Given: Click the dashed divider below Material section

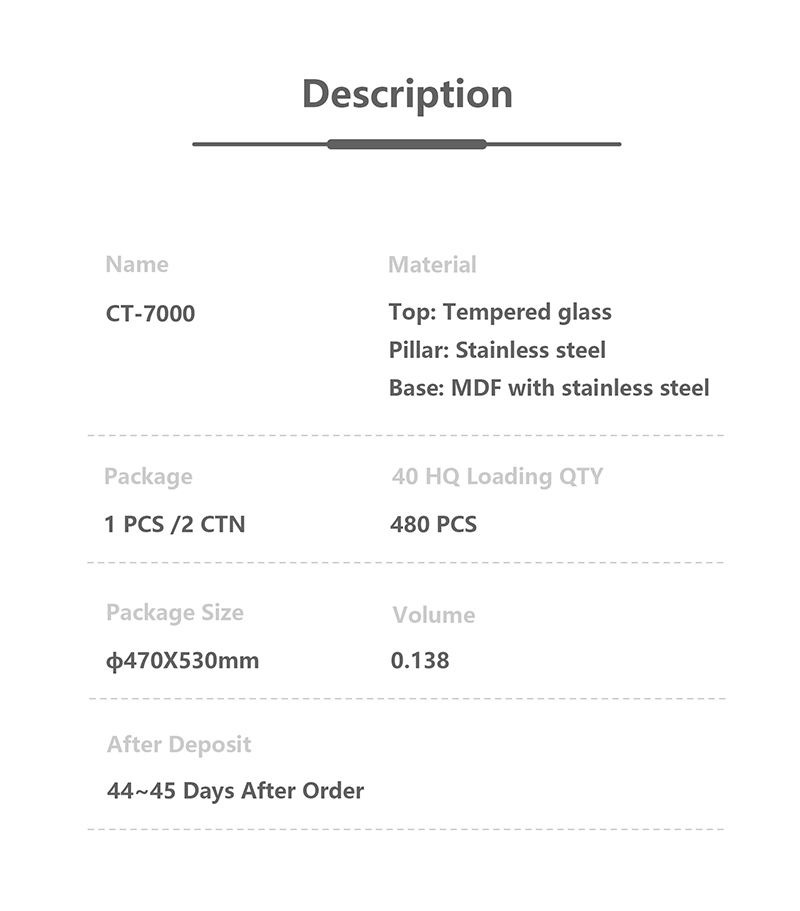Looking at the screenshot, I should coord(405,436).
